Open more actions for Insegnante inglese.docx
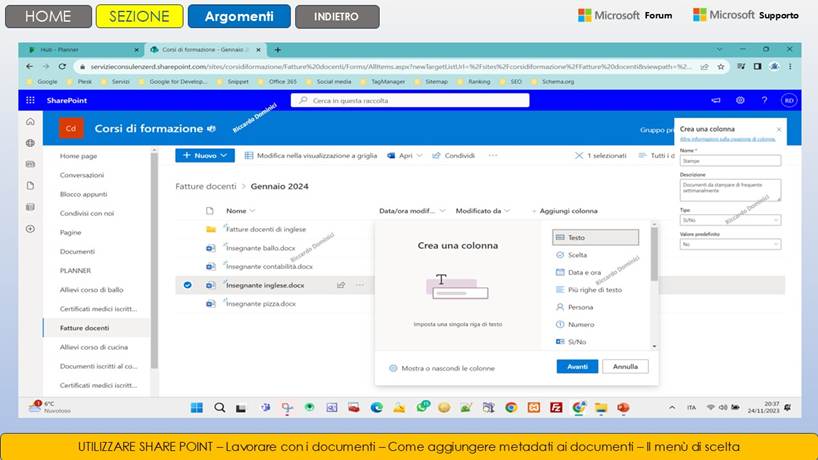818x460 pixels. [x=359, y=285]
